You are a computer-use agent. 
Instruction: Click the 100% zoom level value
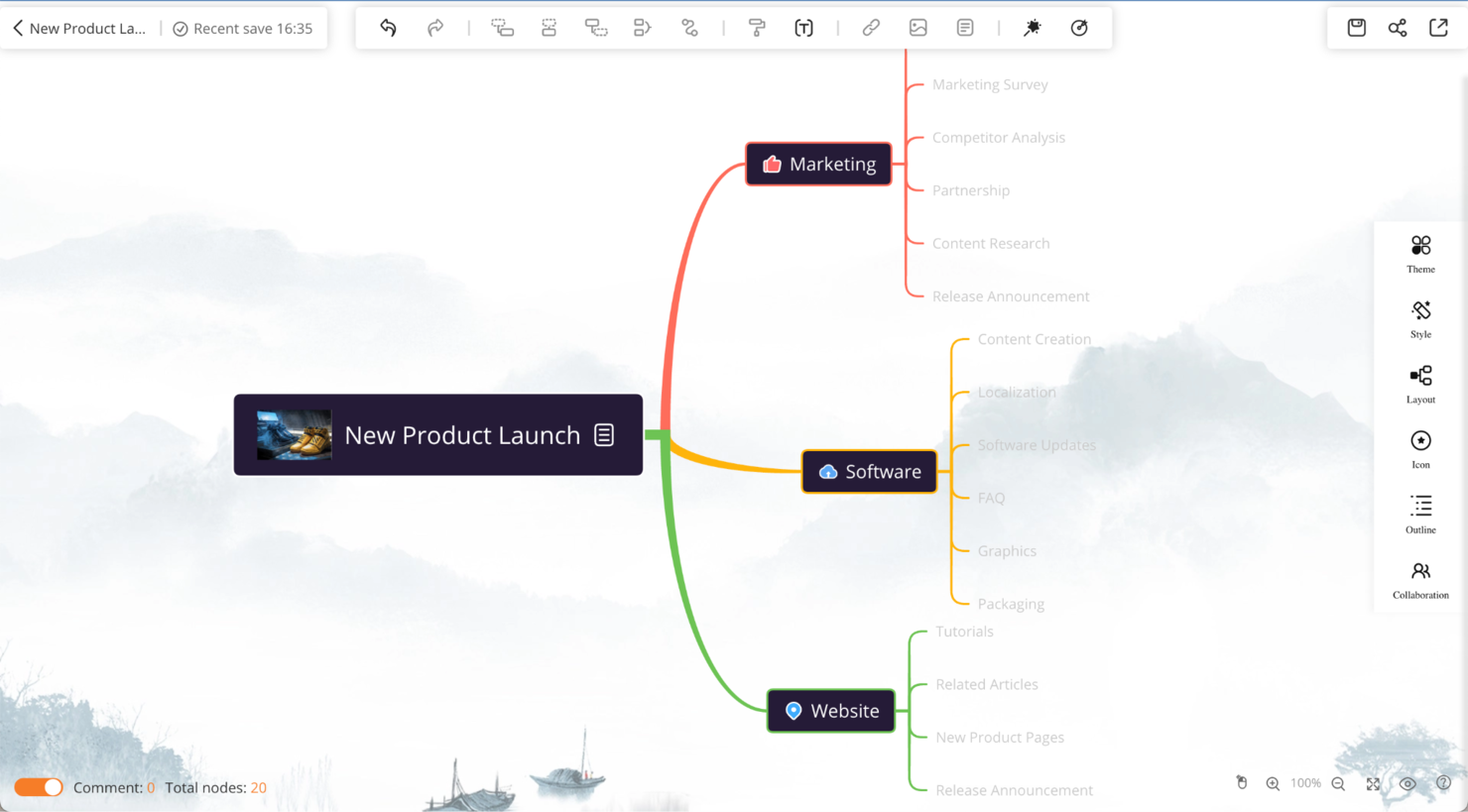click(x=1305, y=783)
